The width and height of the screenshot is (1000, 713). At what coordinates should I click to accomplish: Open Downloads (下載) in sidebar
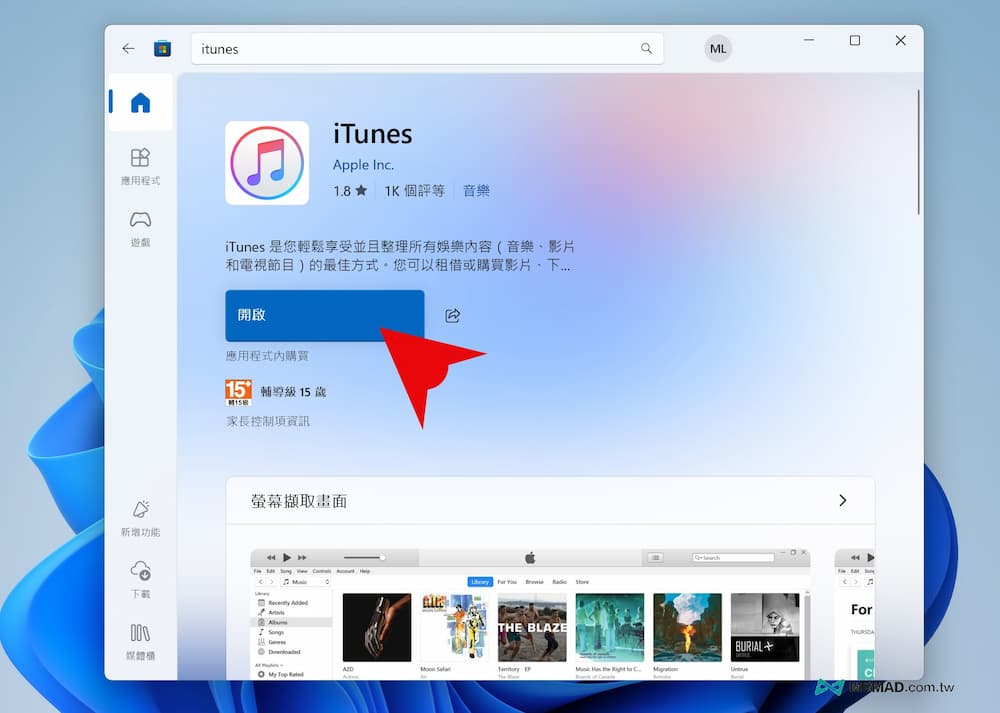[x=140, y=580]
